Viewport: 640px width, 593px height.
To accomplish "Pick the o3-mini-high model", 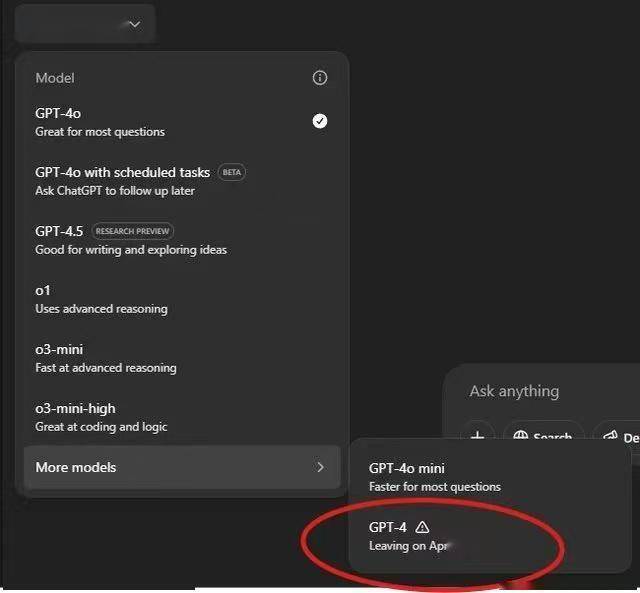I will pos(182,417).
